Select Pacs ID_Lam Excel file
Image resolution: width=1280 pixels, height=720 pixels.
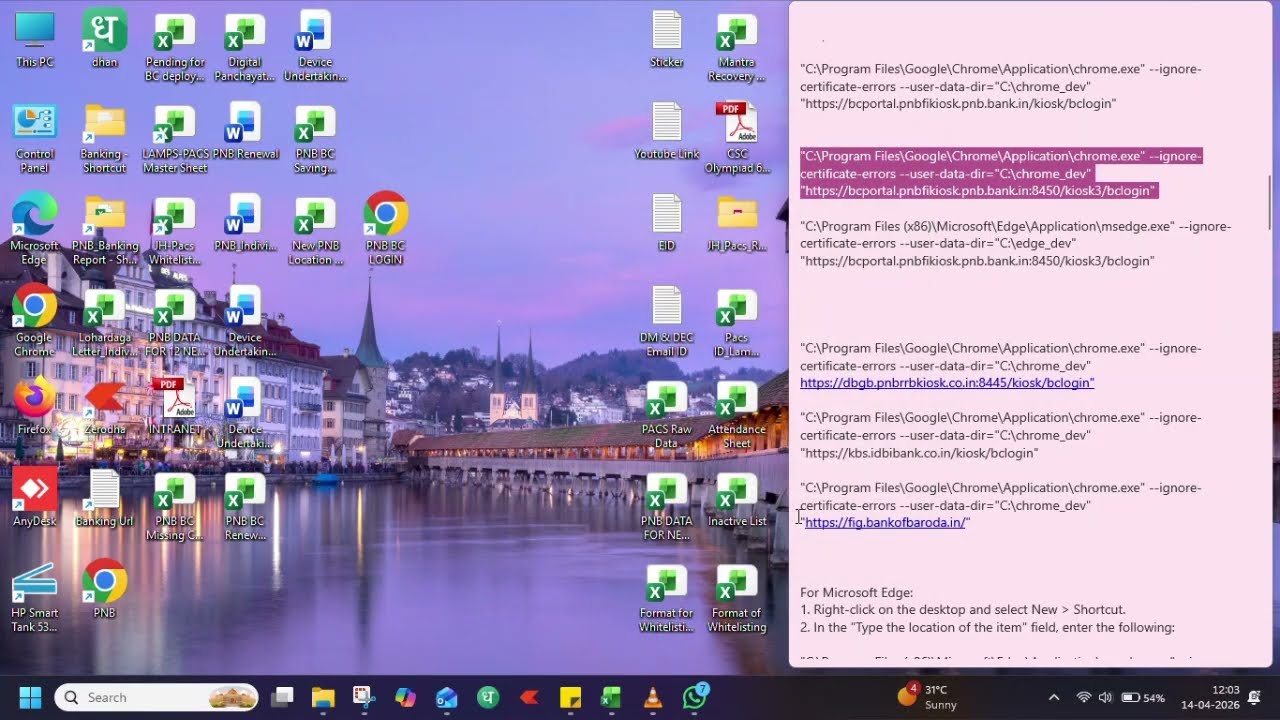coord(737,322)
